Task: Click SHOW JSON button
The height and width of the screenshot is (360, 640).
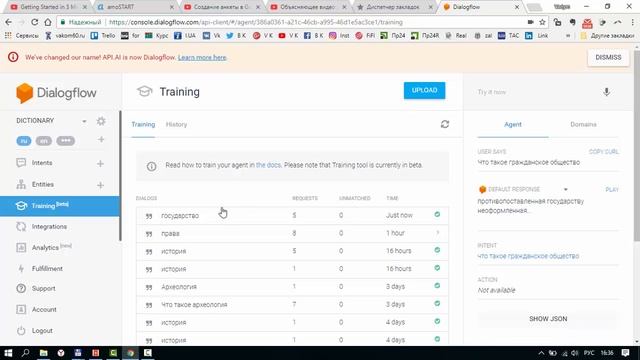Action: 548,319
